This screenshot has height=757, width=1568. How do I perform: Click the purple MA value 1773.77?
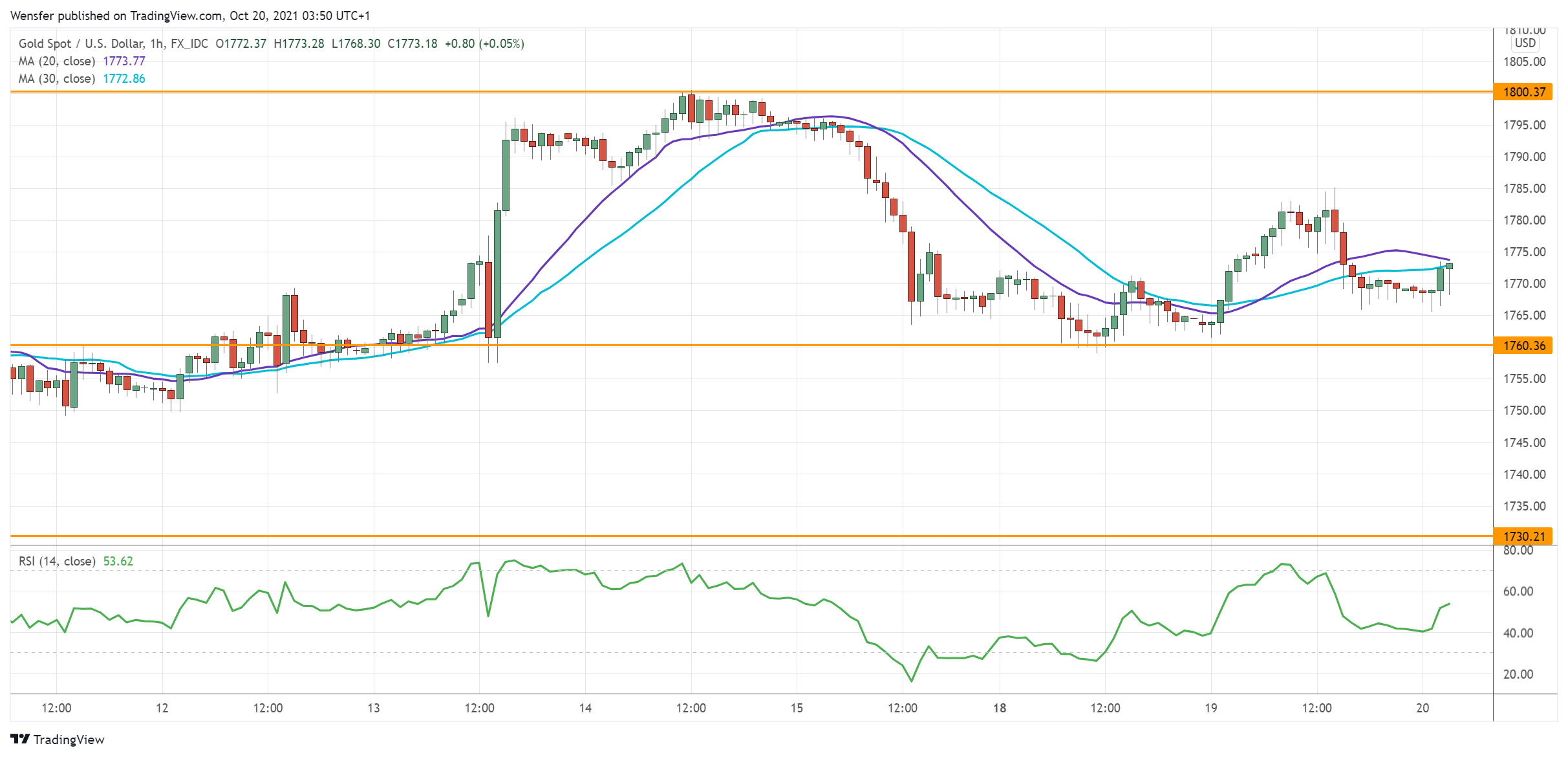[x=123, y=61]
